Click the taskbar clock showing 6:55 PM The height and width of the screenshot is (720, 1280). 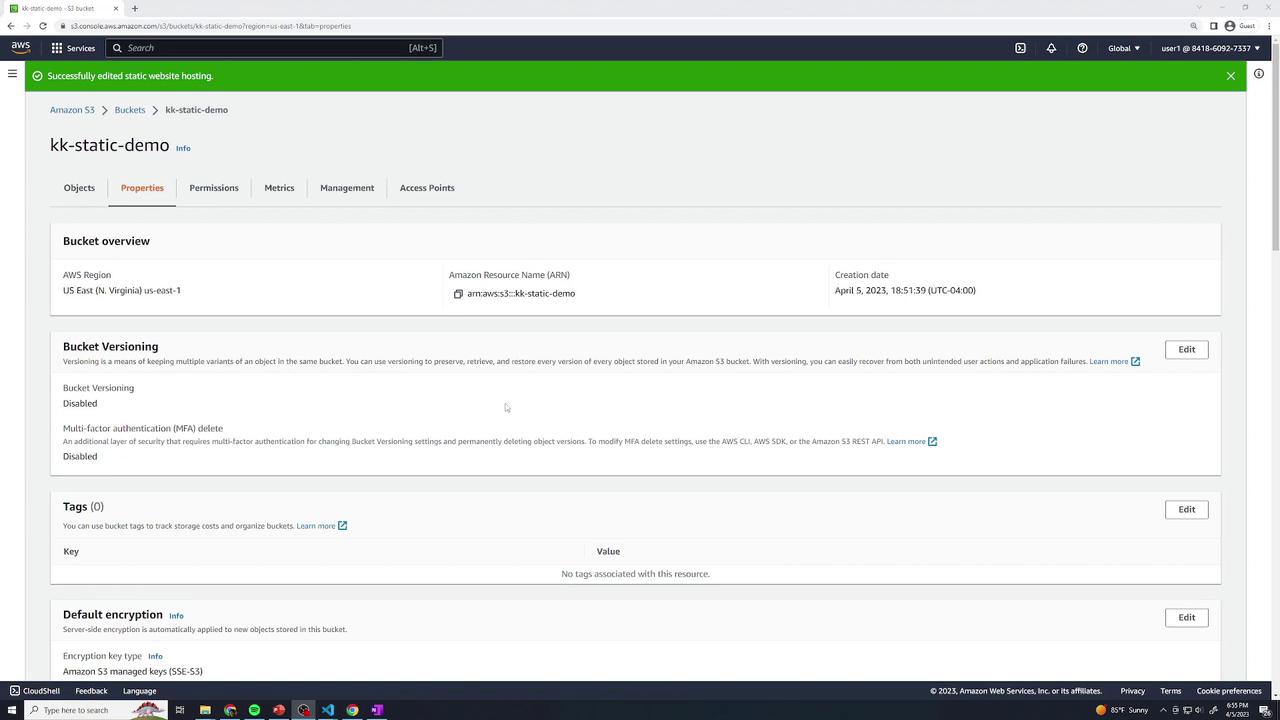[x=1236, y=710]
